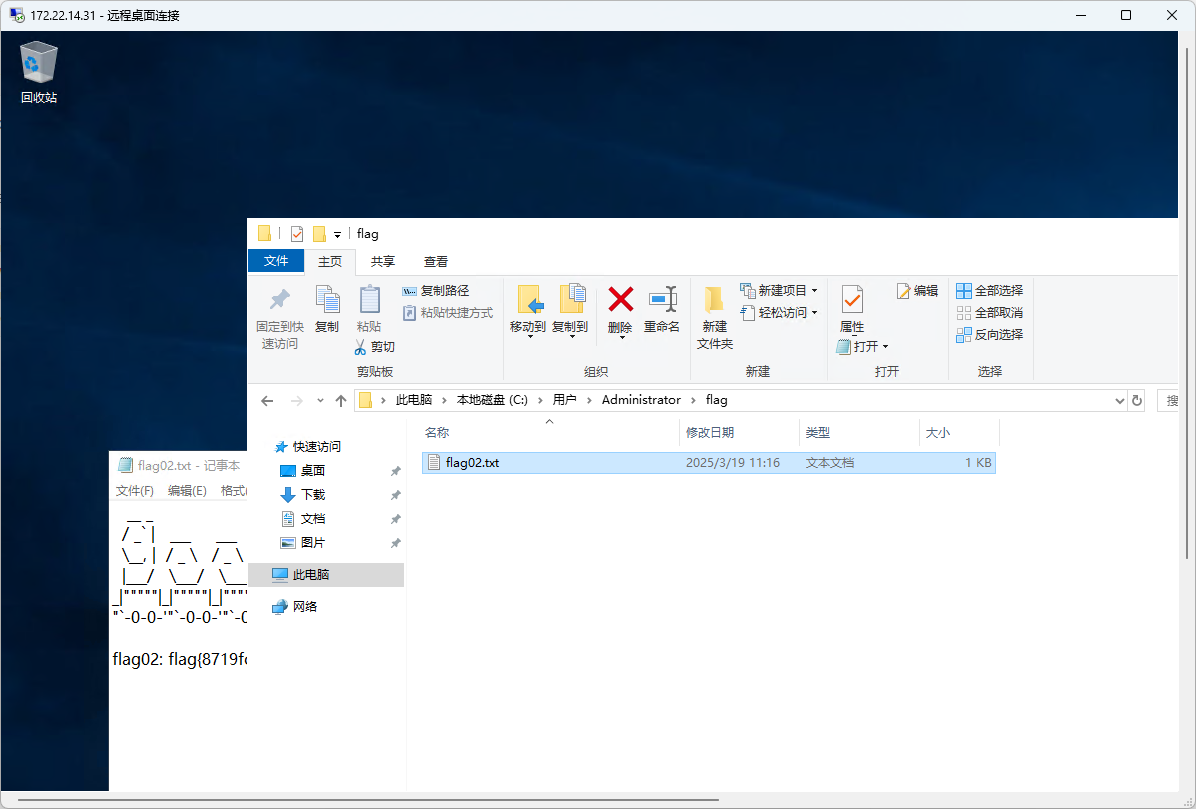Open the File menu in Notepad
This screenshot has width=1196, height=809.
(x=134, y=490)
